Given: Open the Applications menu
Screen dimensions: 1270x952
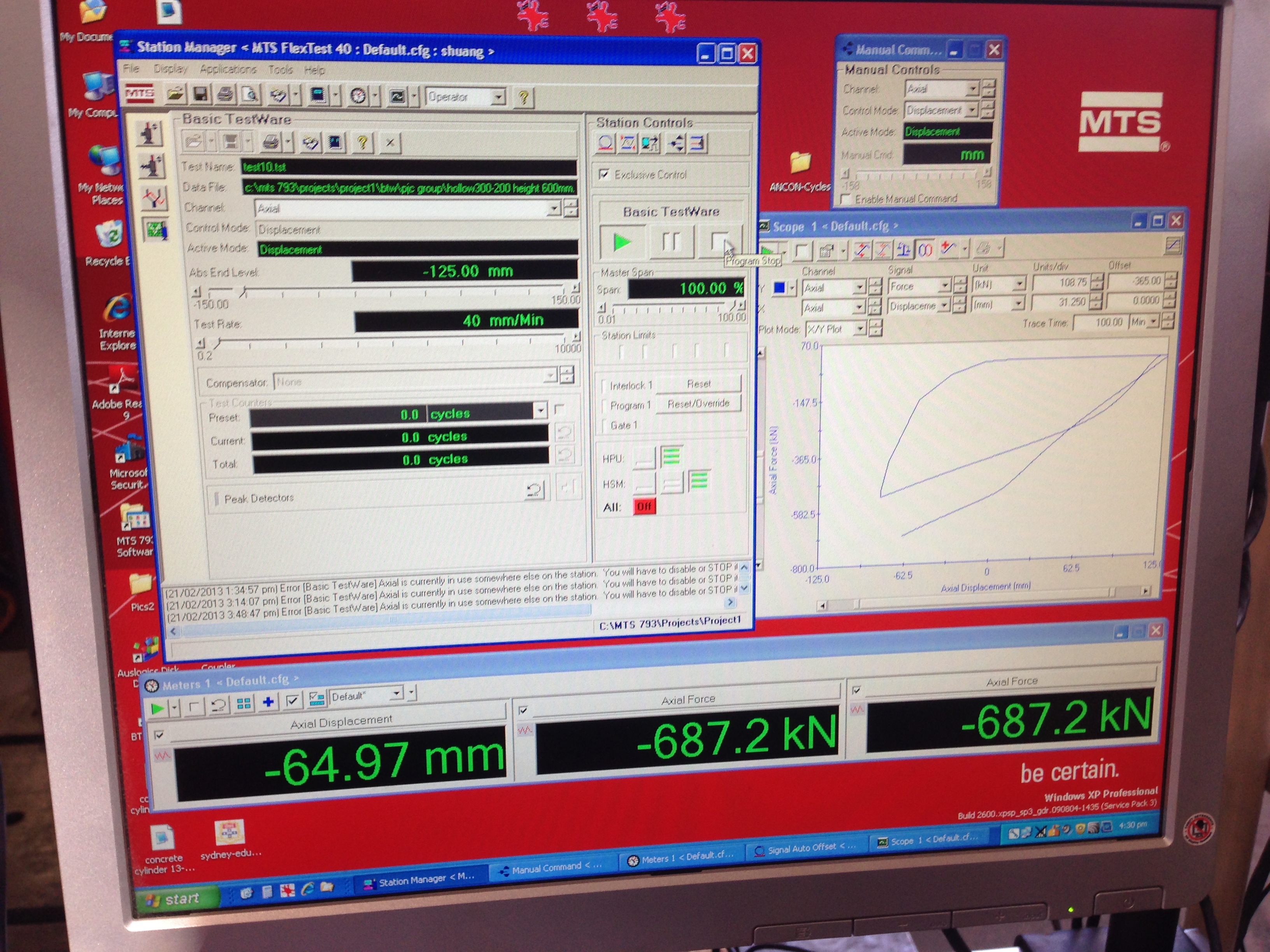Looking at the screenshot, I should 228,70.
